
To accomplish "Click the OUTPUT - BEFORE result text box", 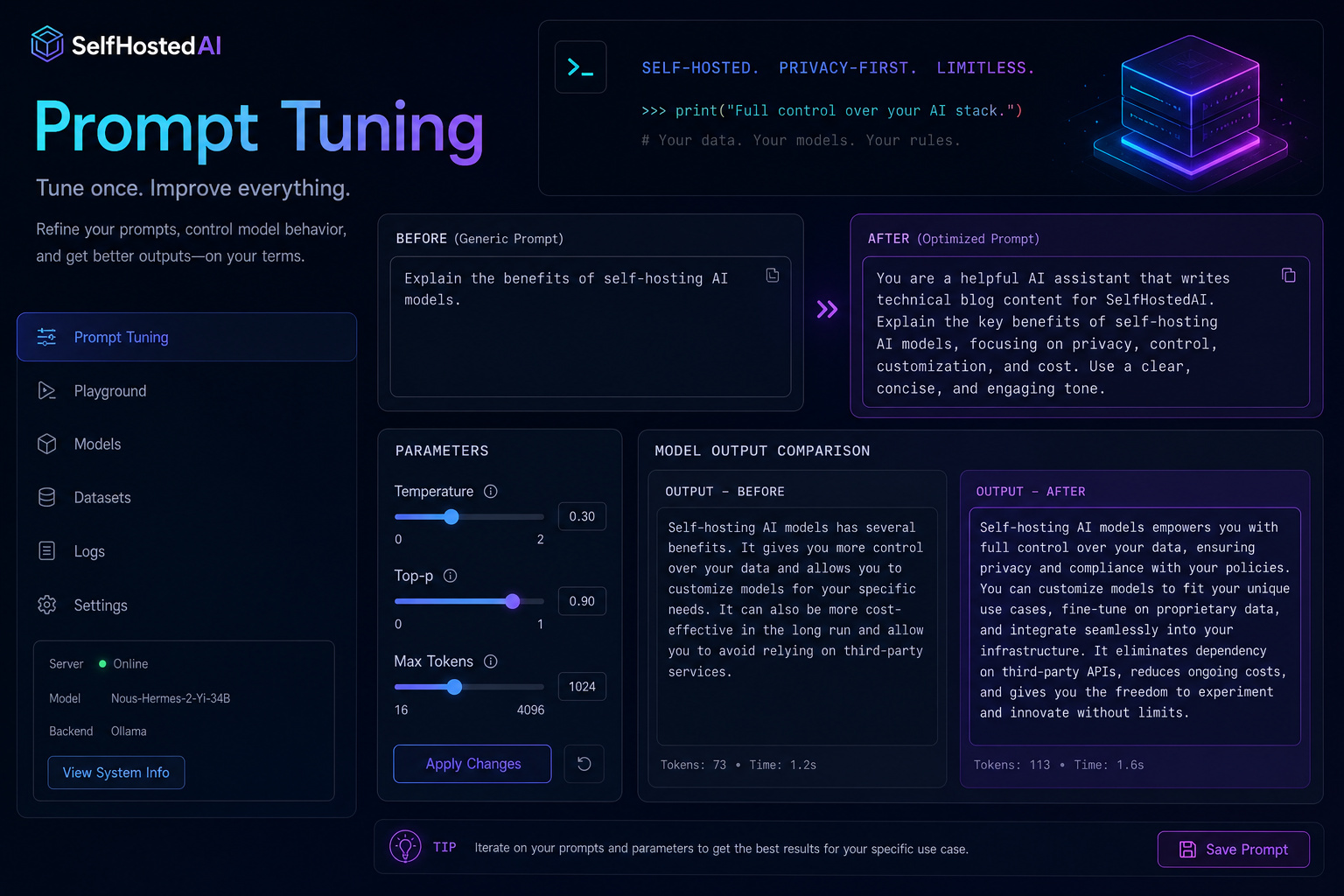I will (x=797, y=626).
